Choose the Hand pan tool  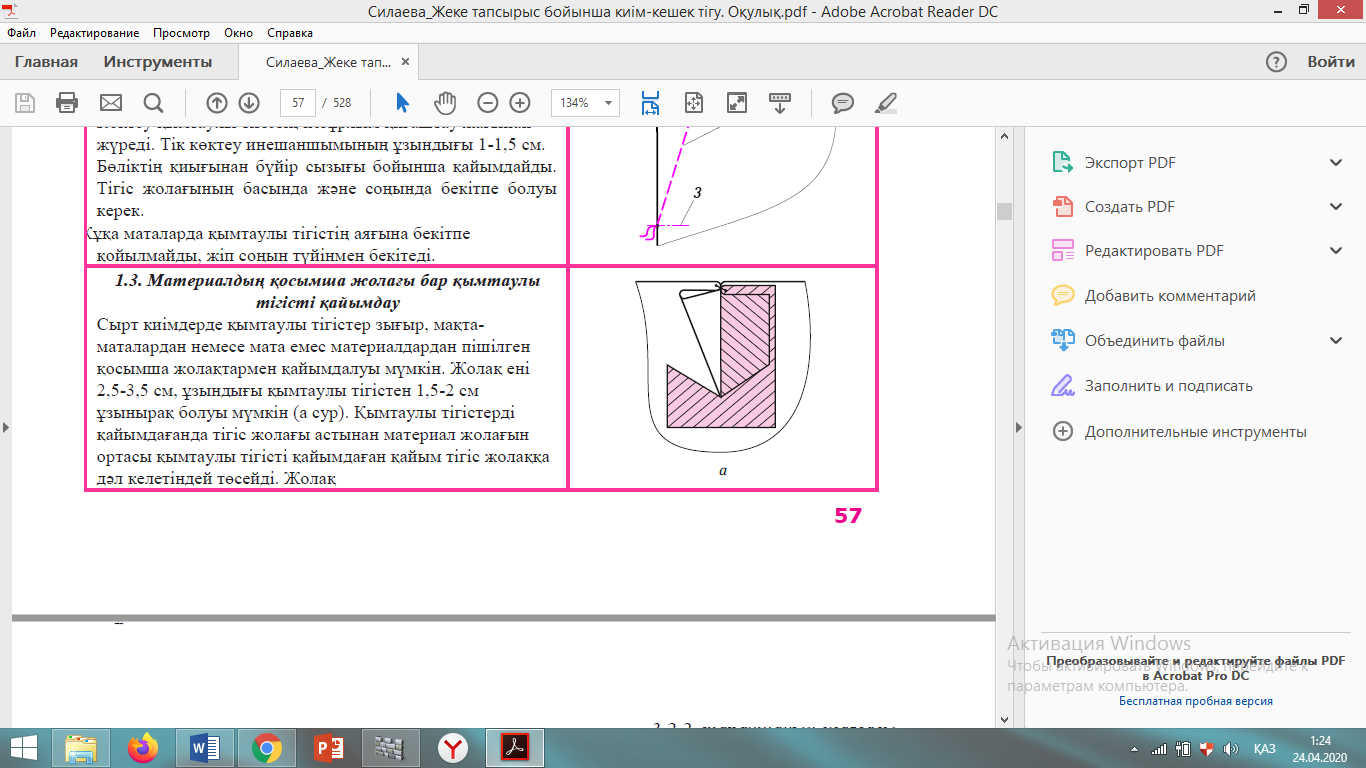[445, 102]
